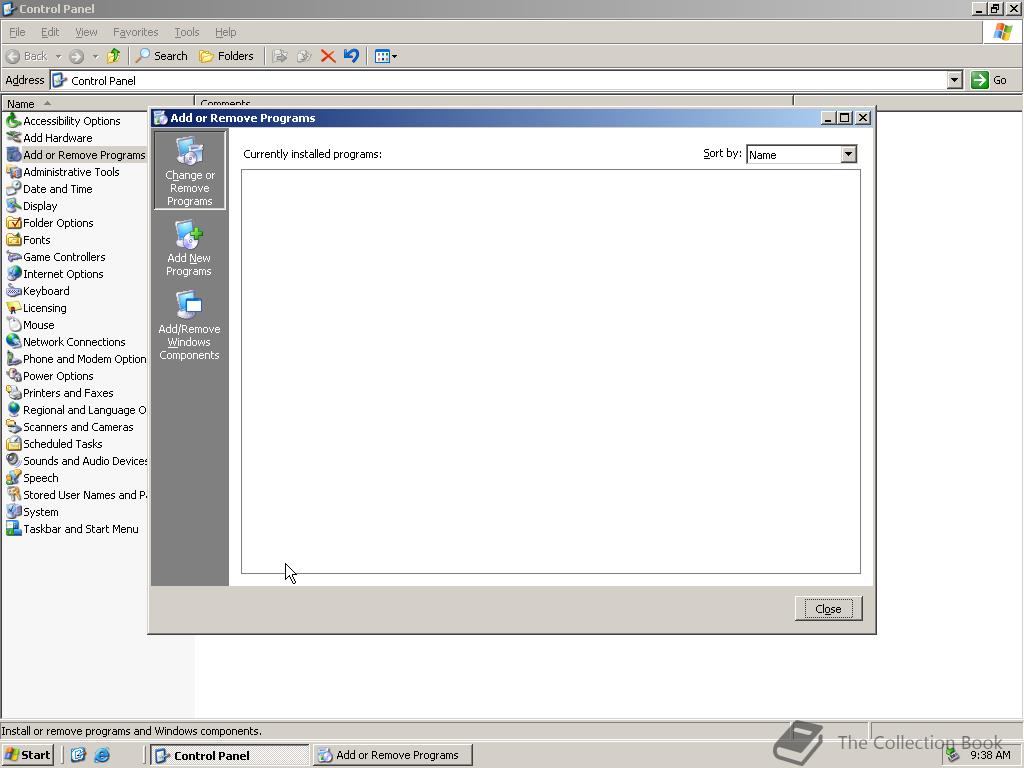Image resolution: width=1024 pixels, height=768 pixels.
Task: Open the Back history dropdown arrow
Action: coord(58,56)
